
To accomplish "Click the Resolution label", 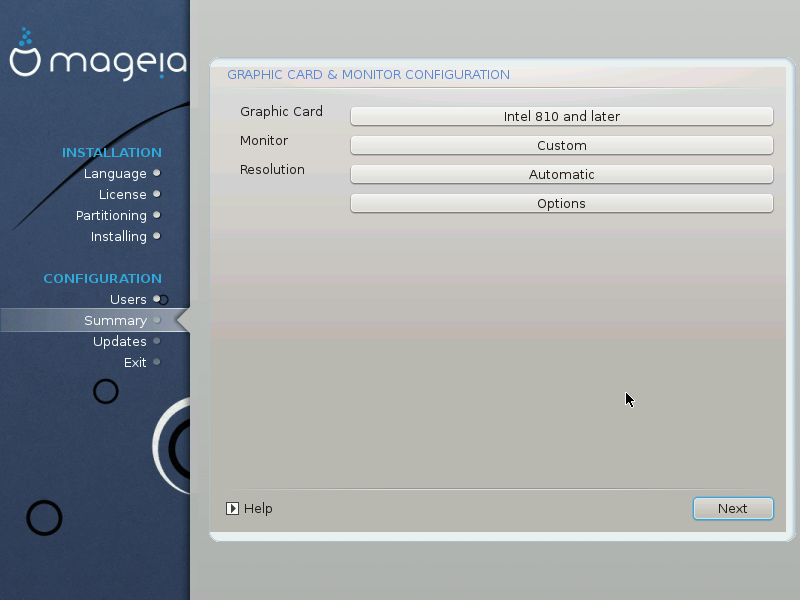I will pos(272,169).
